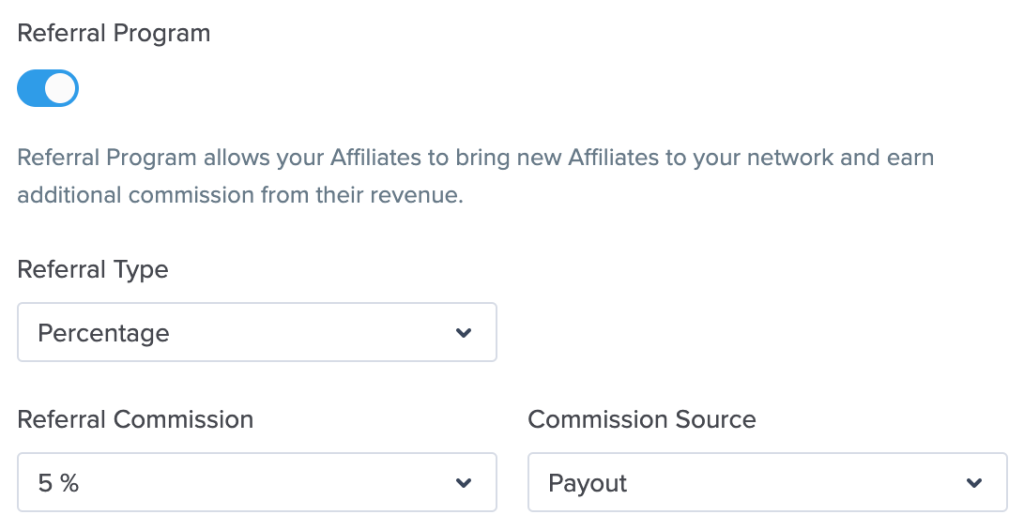Image resolution: width=1024 pixels, height=530 pixels.
Task: Click the "Percentage" selected value
Action: pyautogui.click(x=103, y=333)
